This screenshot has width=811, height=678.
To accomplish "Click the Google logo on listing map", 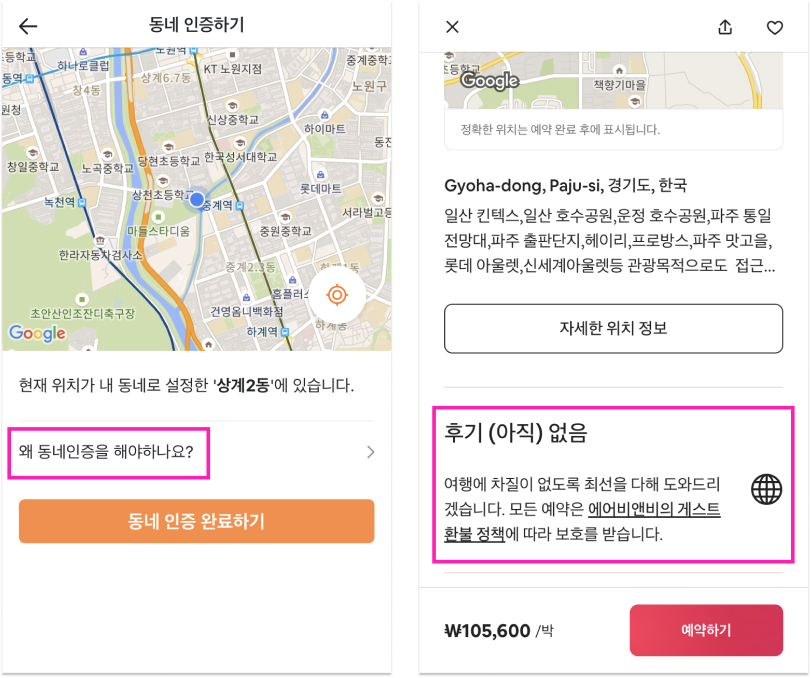I will [489, 81].
